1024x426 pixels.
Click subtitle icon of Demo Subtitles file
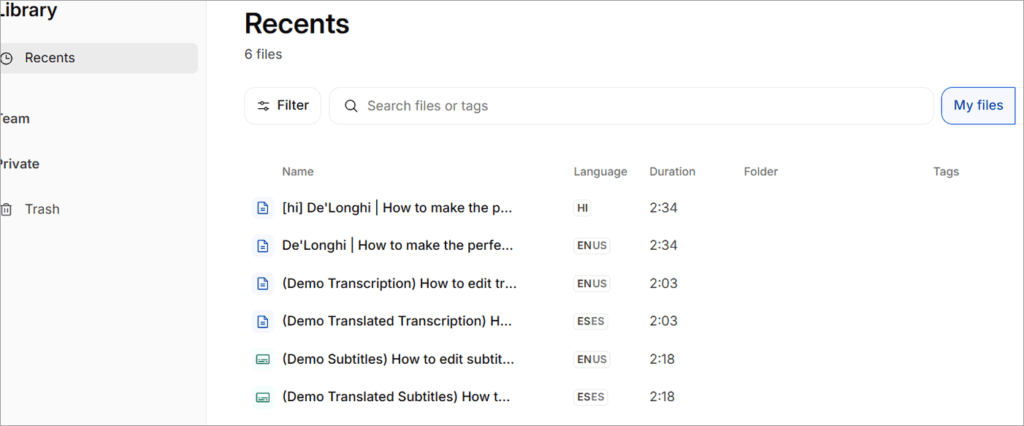pos(263,359)
